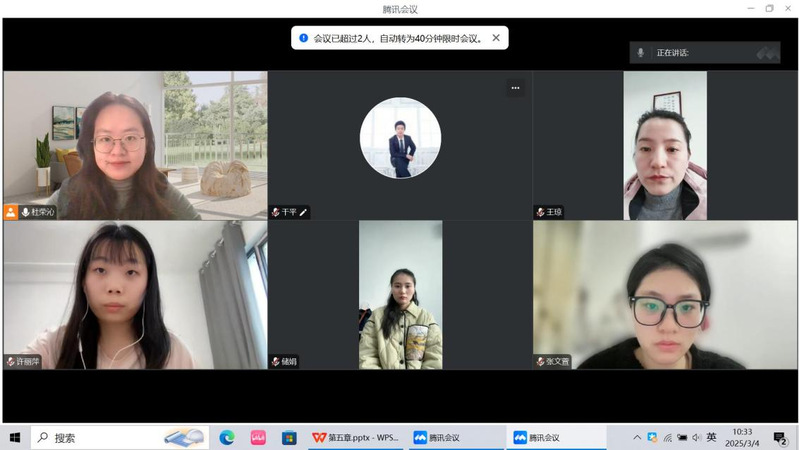Viewport: 799px width, 450px height.
Task: Dismiss the 40-minute limit notification banner
Action: (x=496, y=38)
